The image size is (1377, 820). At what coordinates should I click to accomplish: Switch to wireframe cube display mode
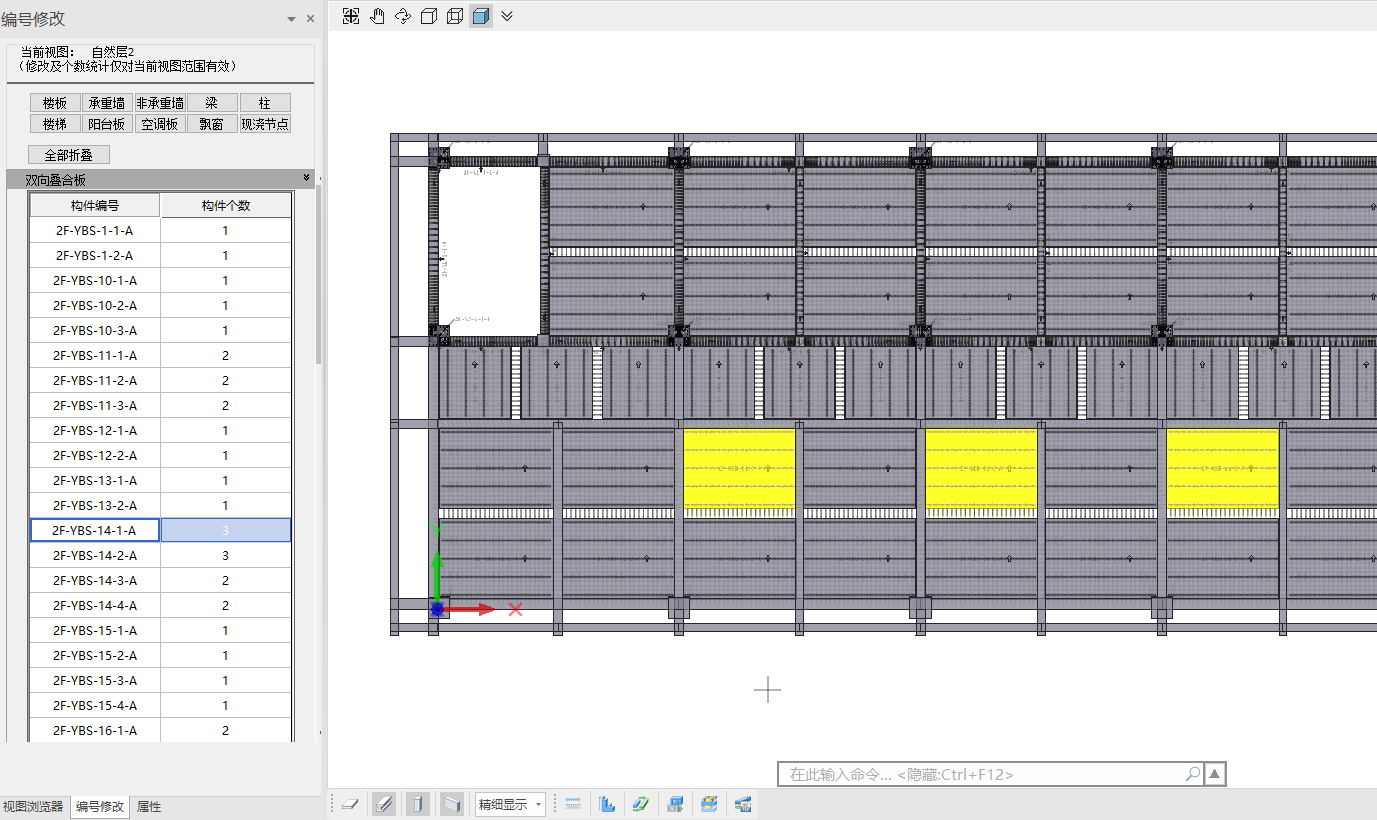455,16
